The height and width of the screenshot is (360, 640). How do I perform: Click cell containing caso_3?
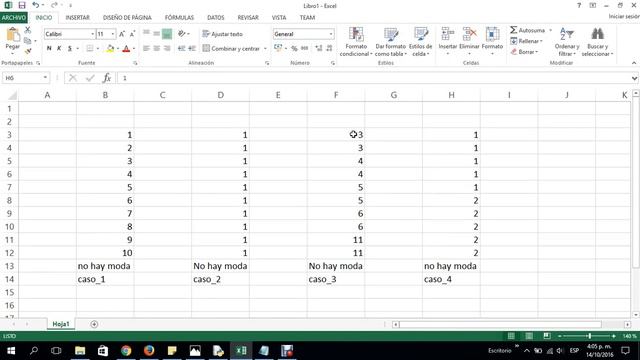(336, 279)
